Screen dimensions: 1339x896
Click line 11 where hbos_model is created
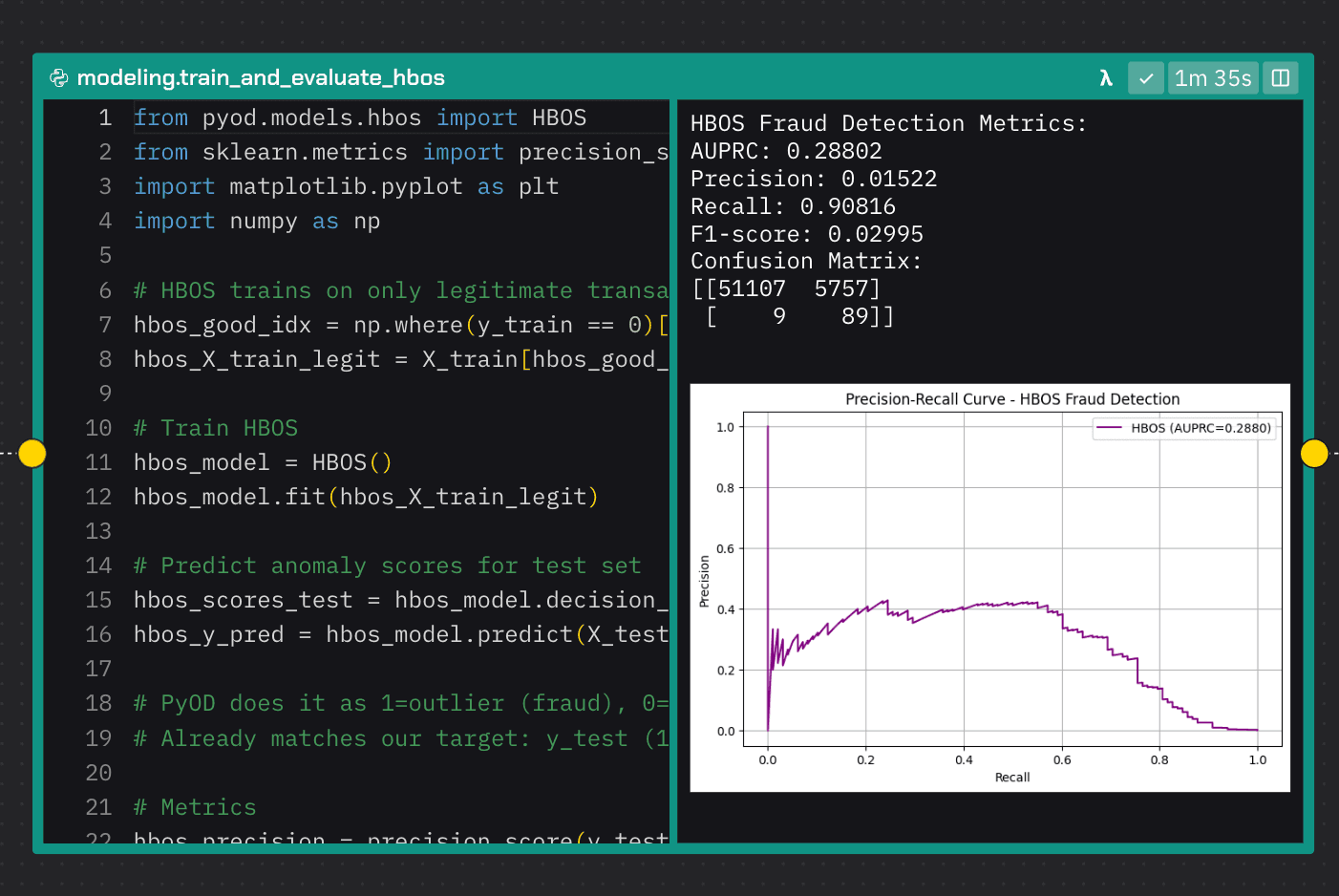point(267,462)
